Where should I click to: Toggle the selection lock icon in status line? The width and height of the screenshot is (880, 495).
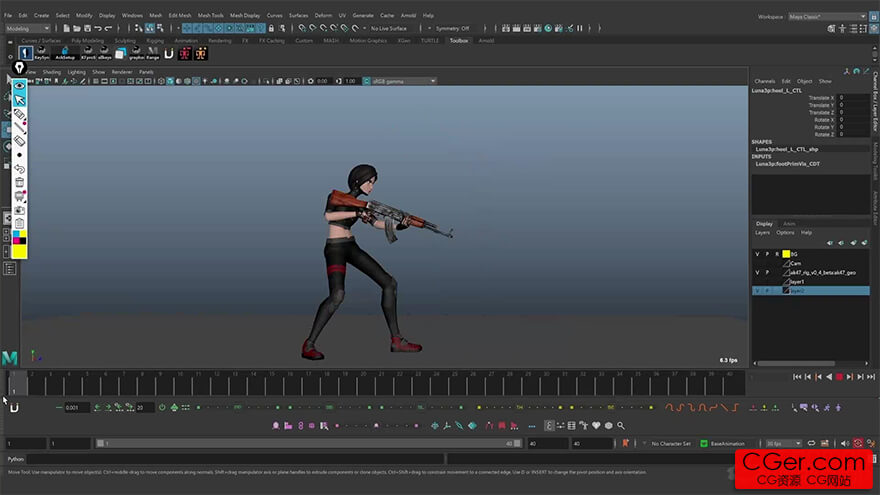(271, 28)
